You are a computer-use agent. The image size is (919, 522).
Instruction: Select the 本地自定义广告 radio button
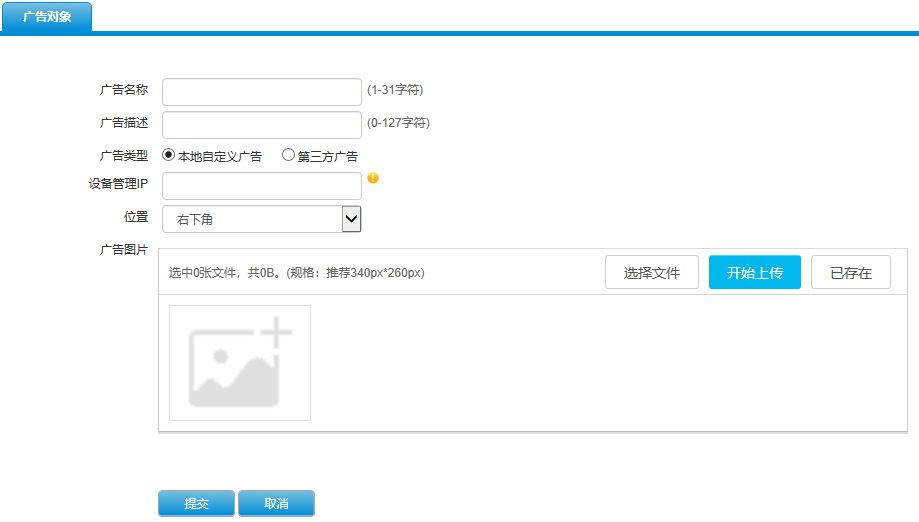click(169, 155)
